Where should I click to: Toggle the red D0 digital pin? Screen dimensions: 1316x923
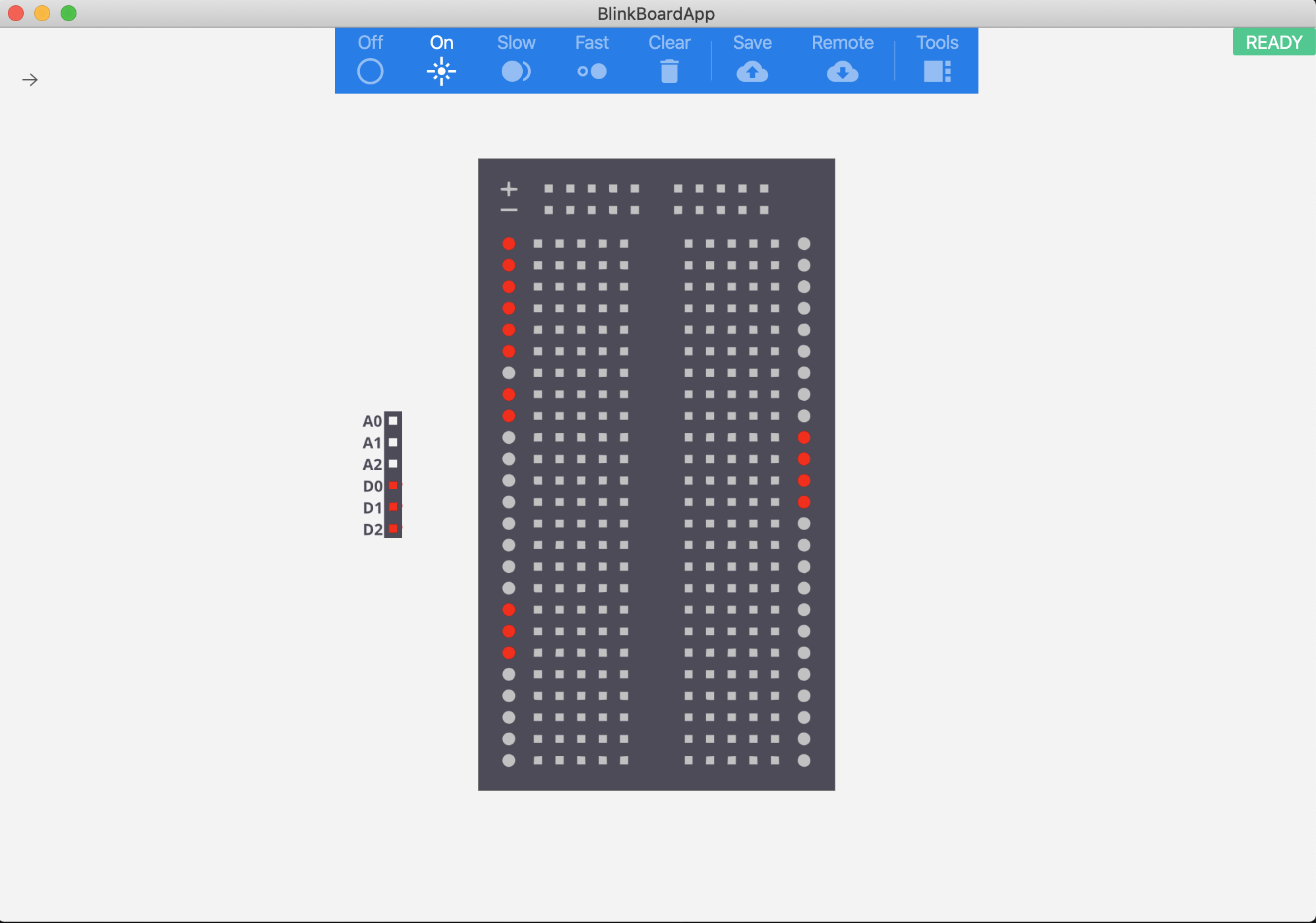(x=393, y=486)
